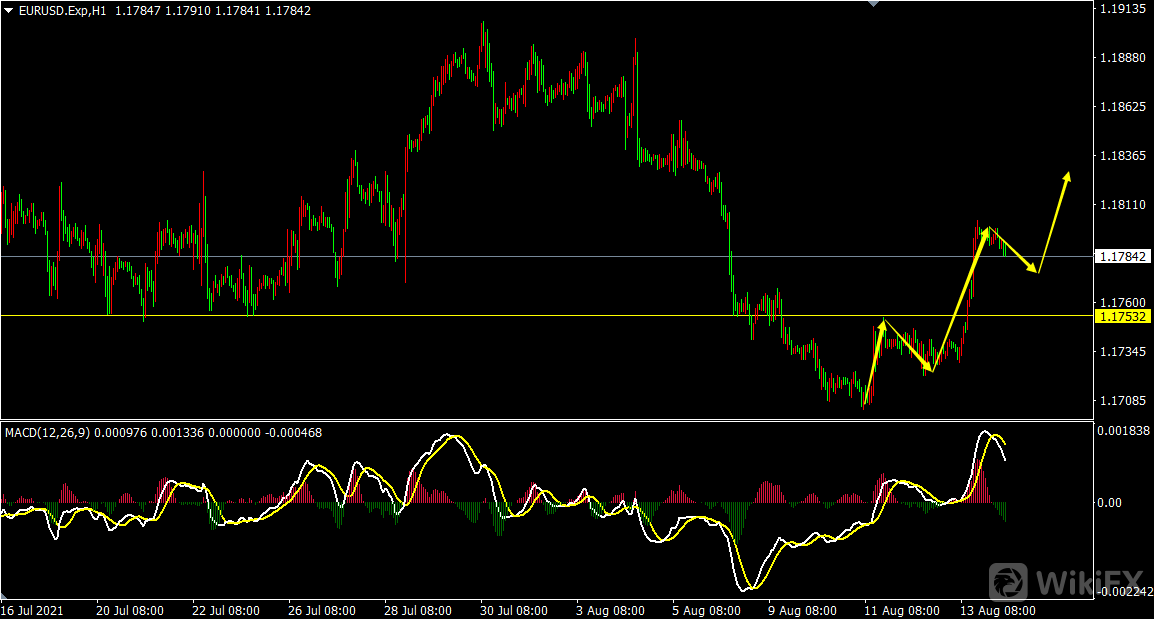1154x619 pixels.
Task: Click the 0.001838 MACD scale value
Action: point(1123,431)
